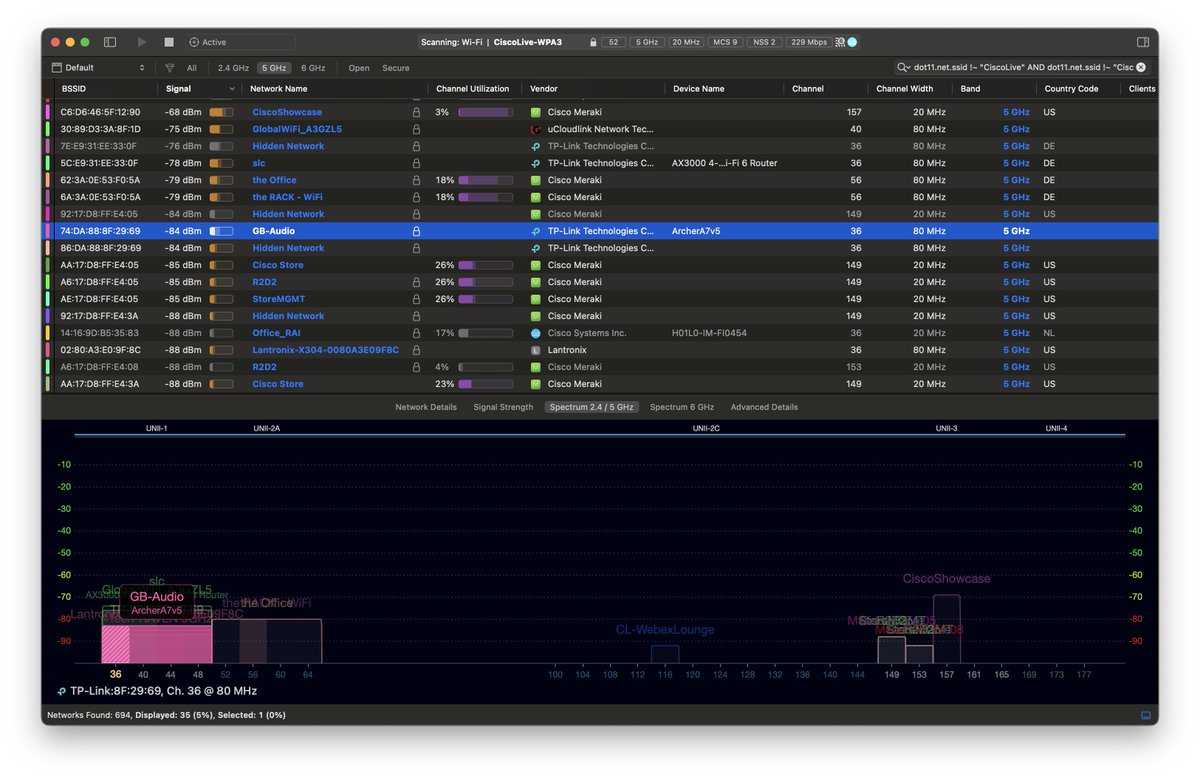This screenshot has height=780, width=1200.
Task: Click the Cisco Meraki icon in CiscoShowcase row
Action: click(x=536, y=112)
